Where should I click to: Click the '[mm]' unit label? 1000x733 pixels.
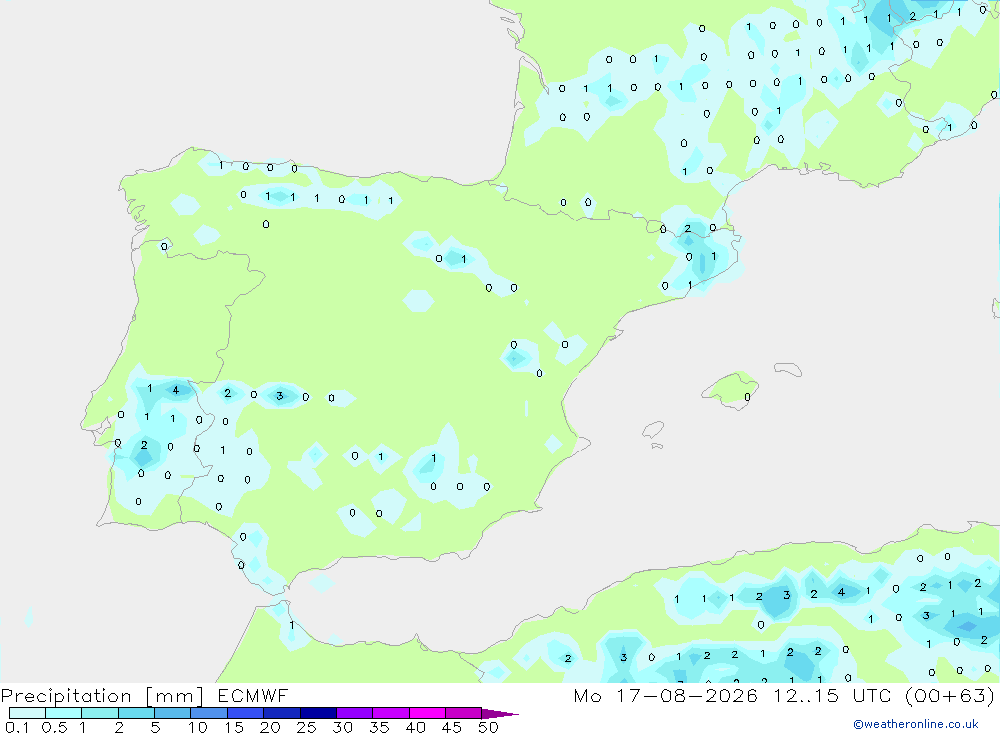pyautogui.click(x=174, y=696)
